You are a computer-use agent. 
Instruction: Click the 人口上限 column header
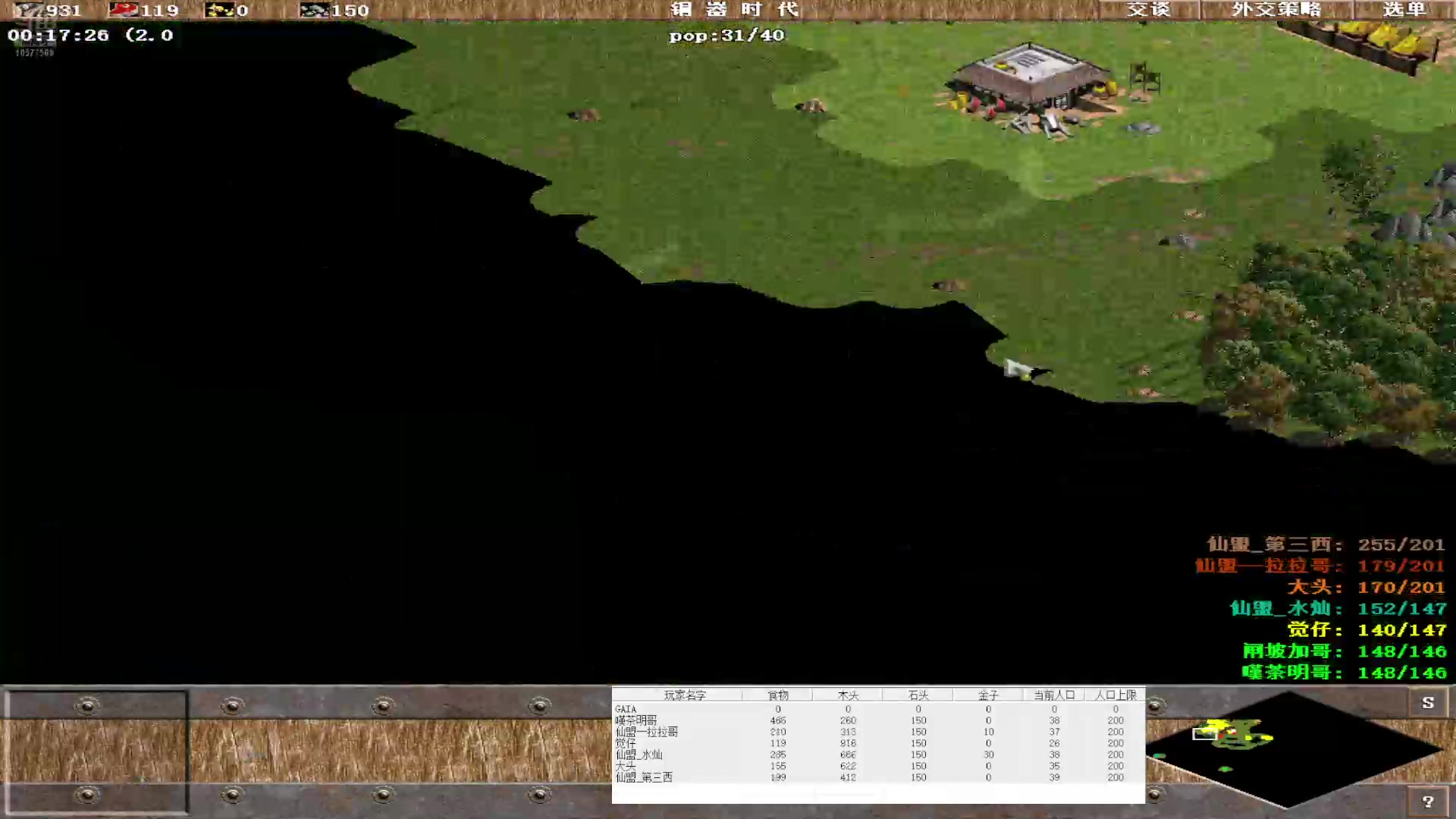(x=1116, y=695)
